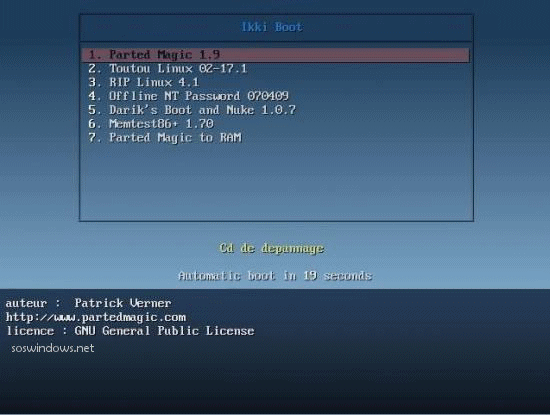Click the author name Patrick Verner
550x415 pixels.
(x=123, y=303)
